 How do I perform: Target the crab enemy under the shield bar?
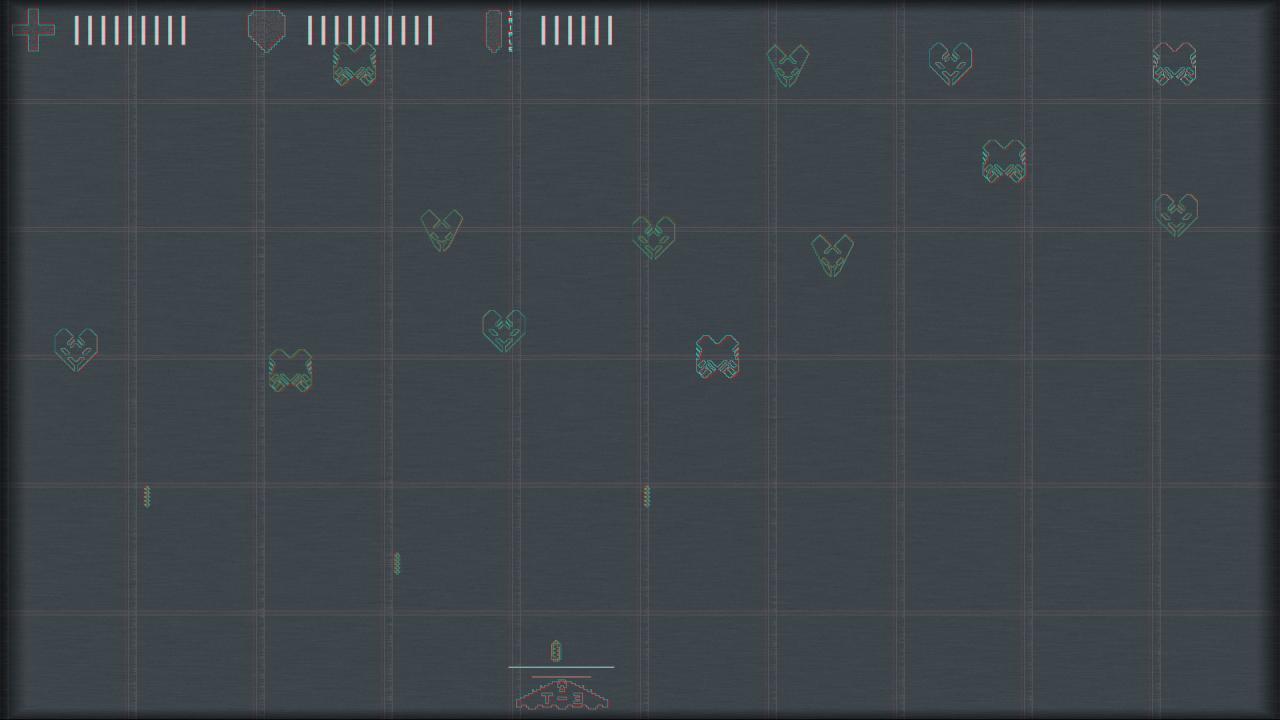[355, 64]
